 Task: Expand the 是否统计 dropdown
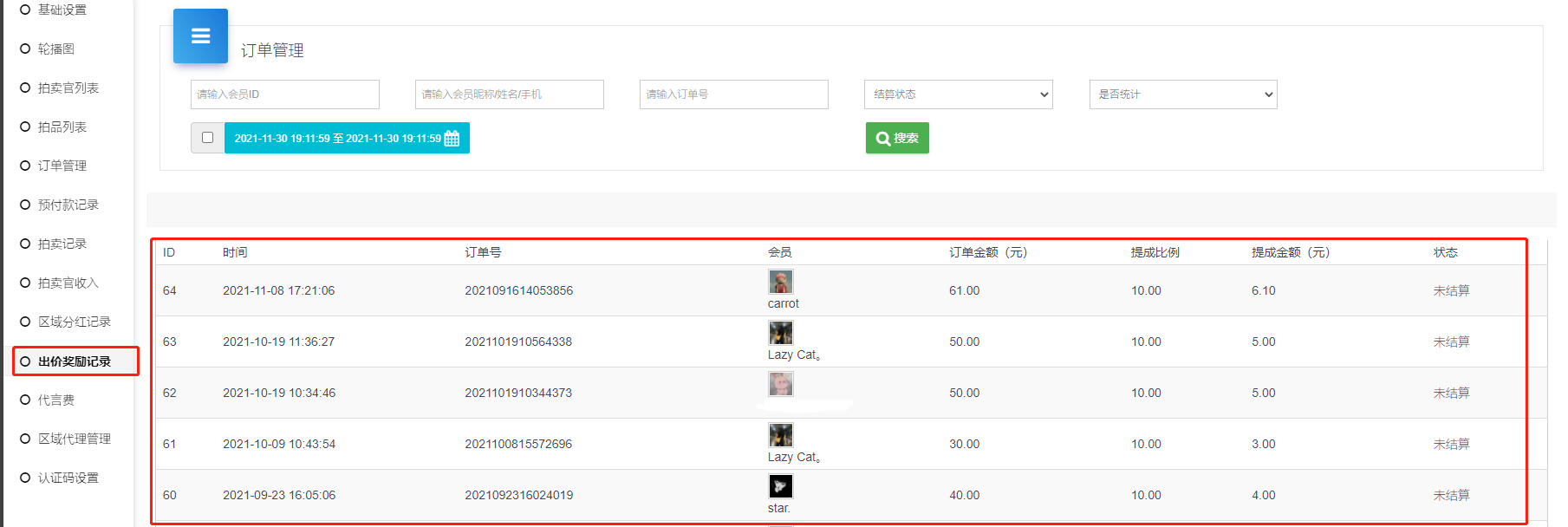[x=1182, y=94]
